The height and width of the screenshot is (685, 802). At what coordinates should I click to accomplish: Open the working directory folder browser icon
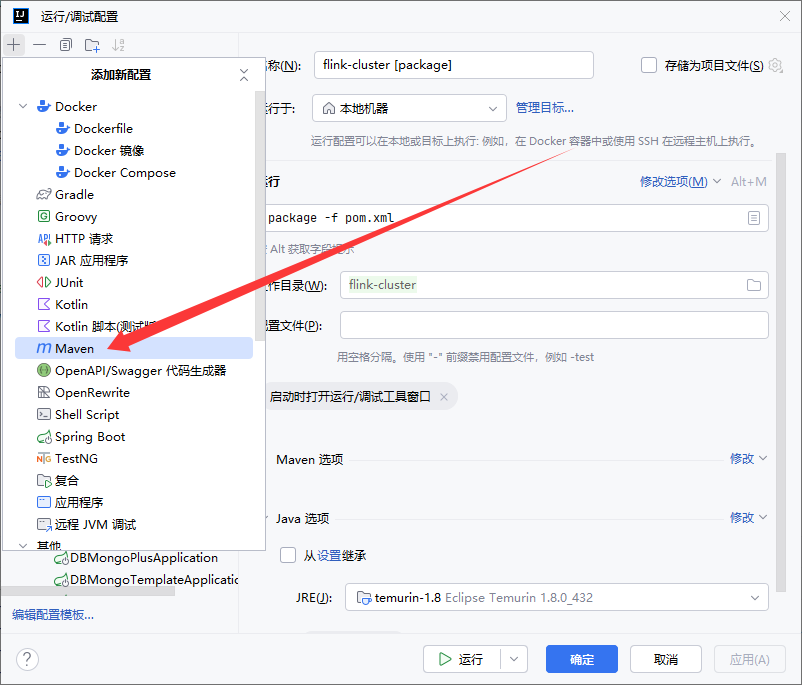(x=754, y=285)
